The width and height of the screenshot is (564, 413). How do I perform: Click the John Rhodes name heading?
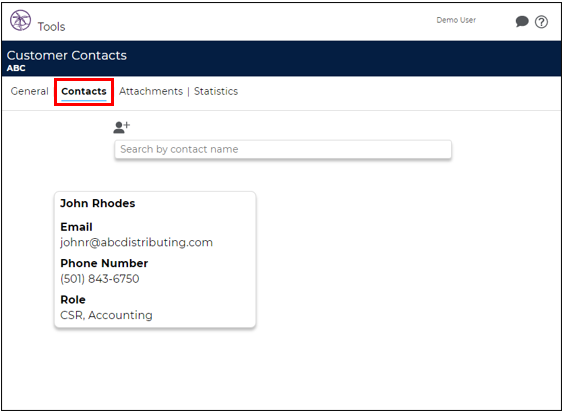point(97,203)
